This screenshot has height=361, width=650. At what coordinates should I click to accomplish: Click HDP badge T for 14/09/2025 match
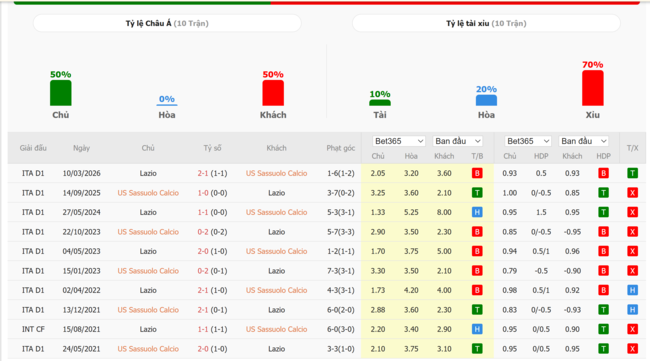pos(604,193)
